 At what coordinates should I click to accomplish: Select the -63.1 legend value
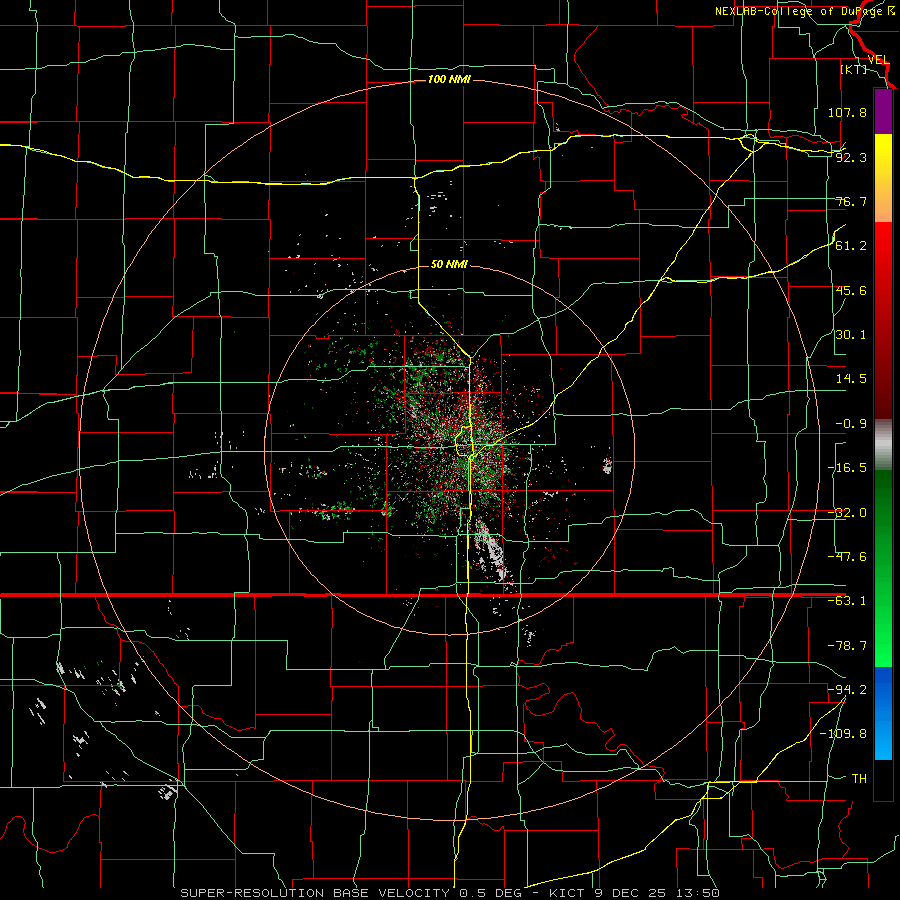(847, 601)
